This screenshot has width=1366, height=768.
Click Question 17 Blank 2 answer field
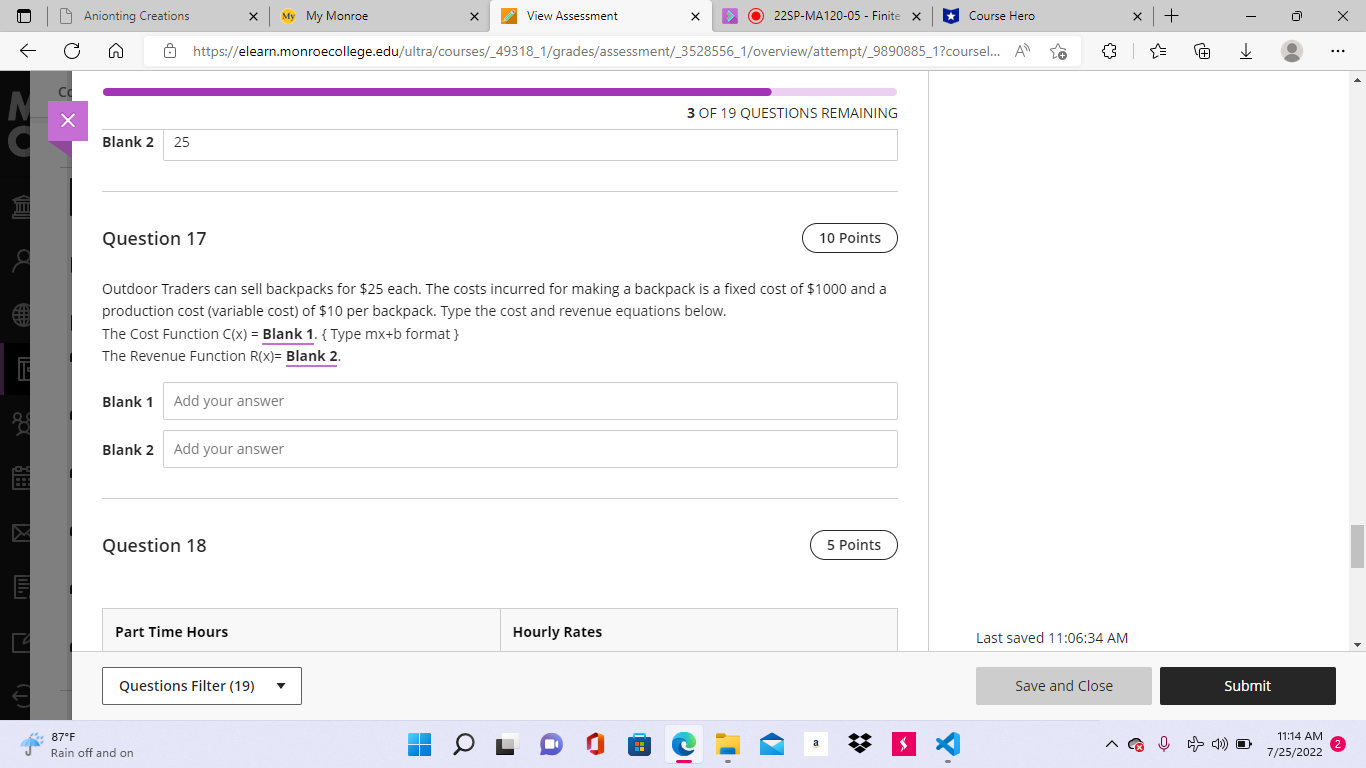point(530,449)
